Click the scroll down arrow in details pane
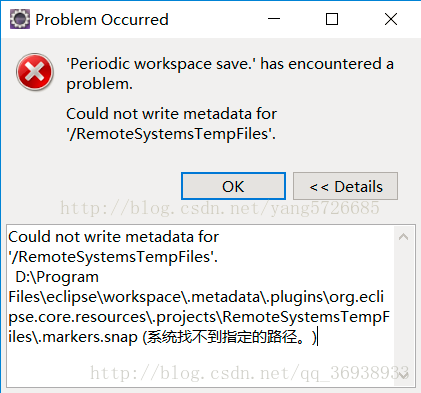This screenshot has width=421, height=393. point(404,376)
